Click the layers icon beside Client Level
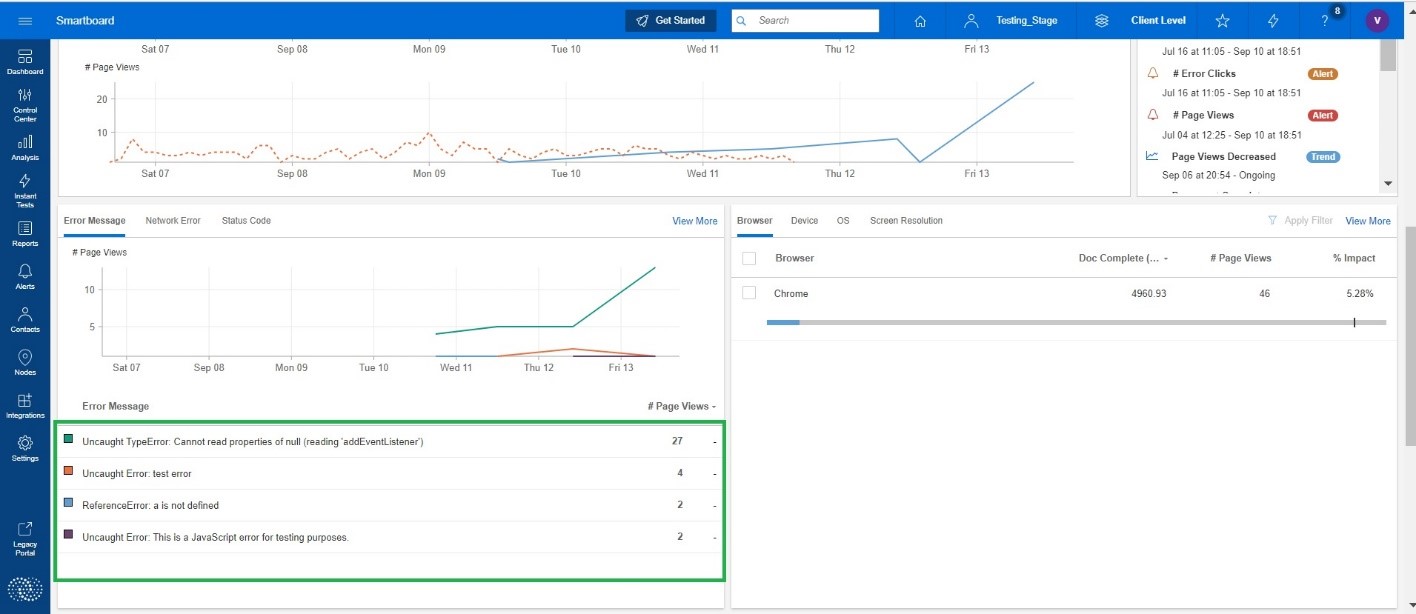 tap(1102, 21)
